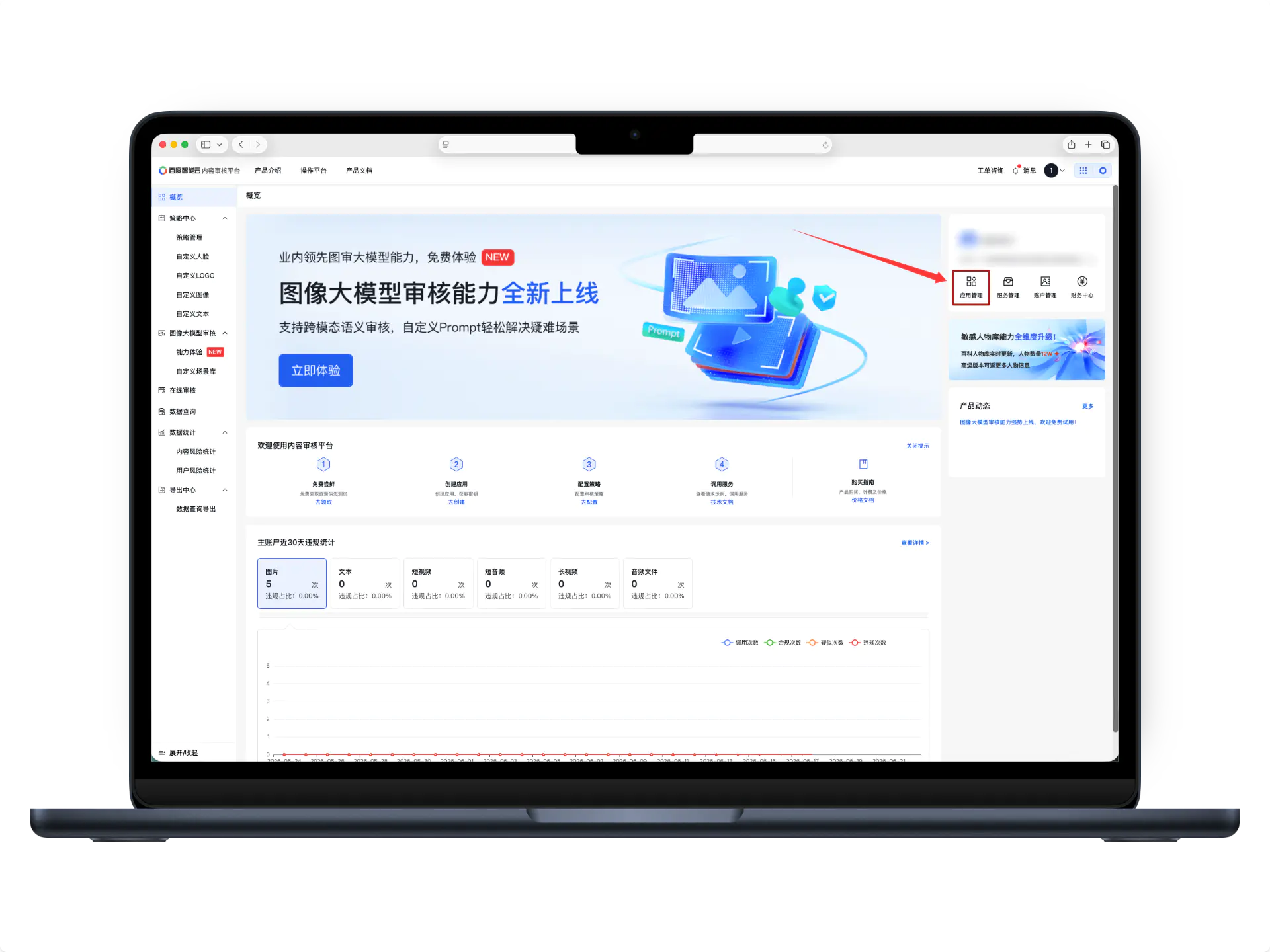The image size is (1270, 952).
Task: Click the reader icon in address bar
Action: point(446,145)
